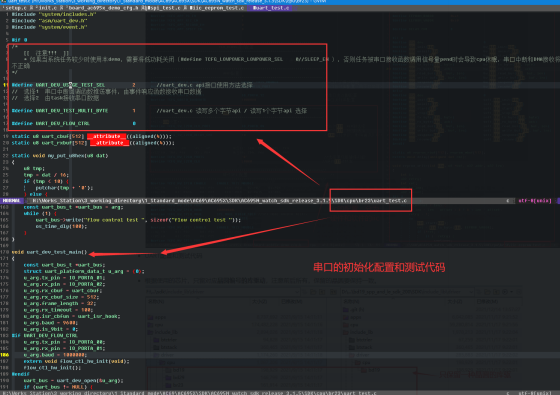Click the "u8 tmp;" line
Image resolution: width=560 pixels, height=395 pixels.
pos(34,169)
